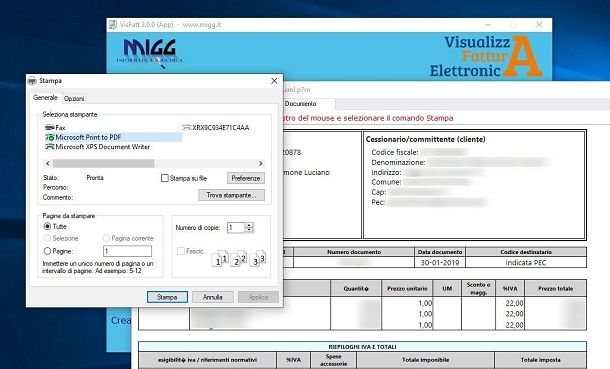Decrease number of copies with down arrow
610x369 pixels.
click(249, 230)
